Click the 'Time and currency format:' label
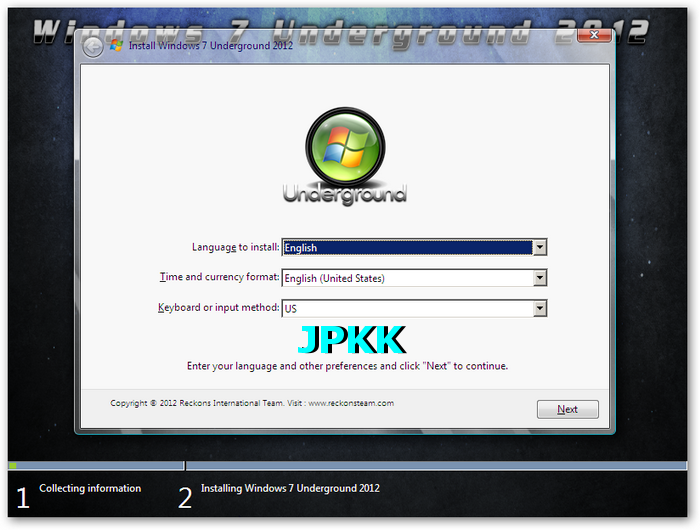 pos(219,277)
